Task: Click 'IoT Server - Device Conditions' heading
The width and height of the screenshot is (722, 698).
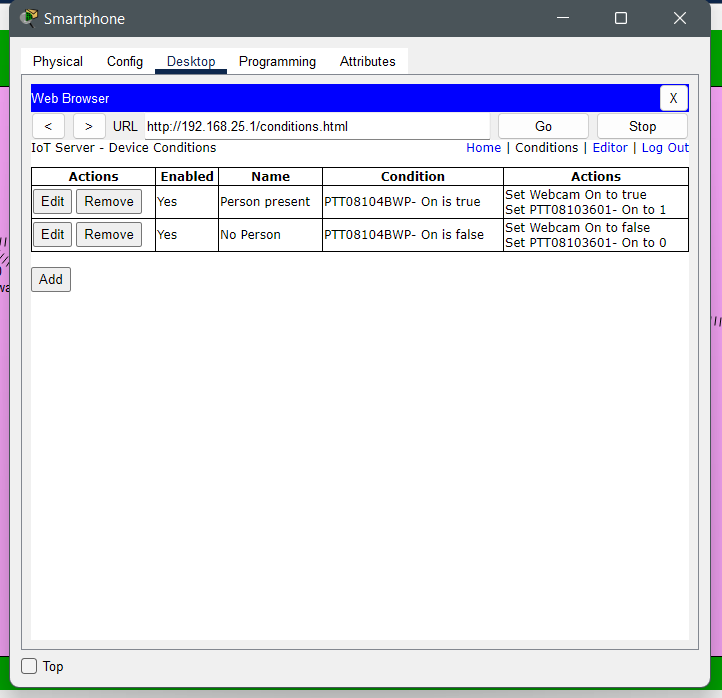Action: [x=123, y=148]
